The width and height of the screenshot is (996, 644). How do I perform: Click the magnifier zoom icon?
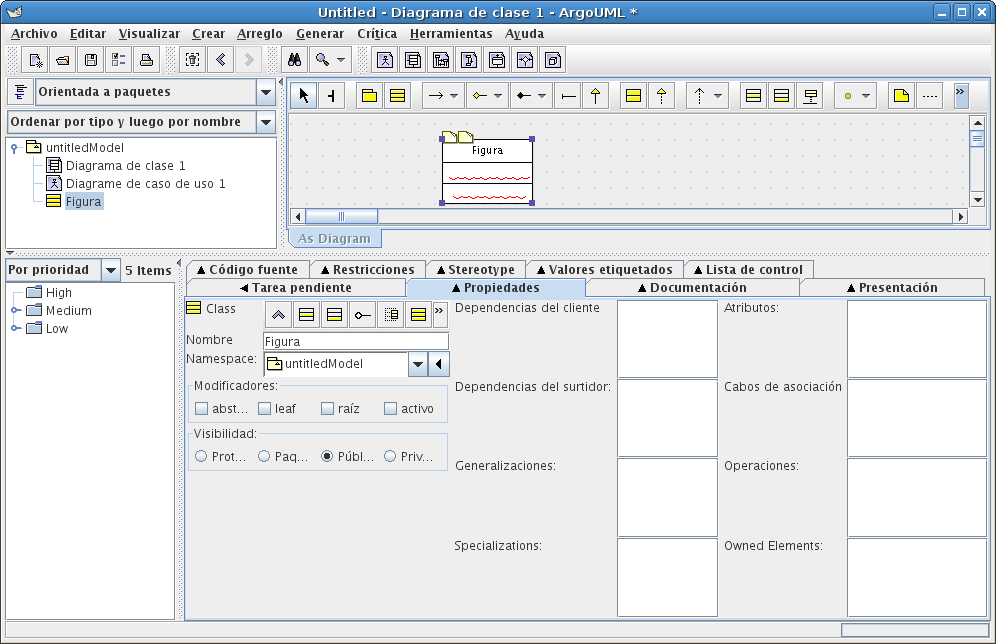pos(323,60)
